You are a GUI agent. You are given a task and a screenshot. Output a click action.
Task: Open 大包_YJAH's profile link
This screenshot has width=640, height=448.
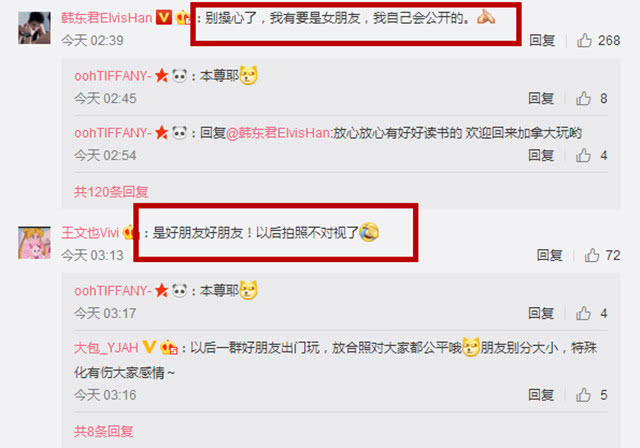pyautogui.click(x=106, y=348)
